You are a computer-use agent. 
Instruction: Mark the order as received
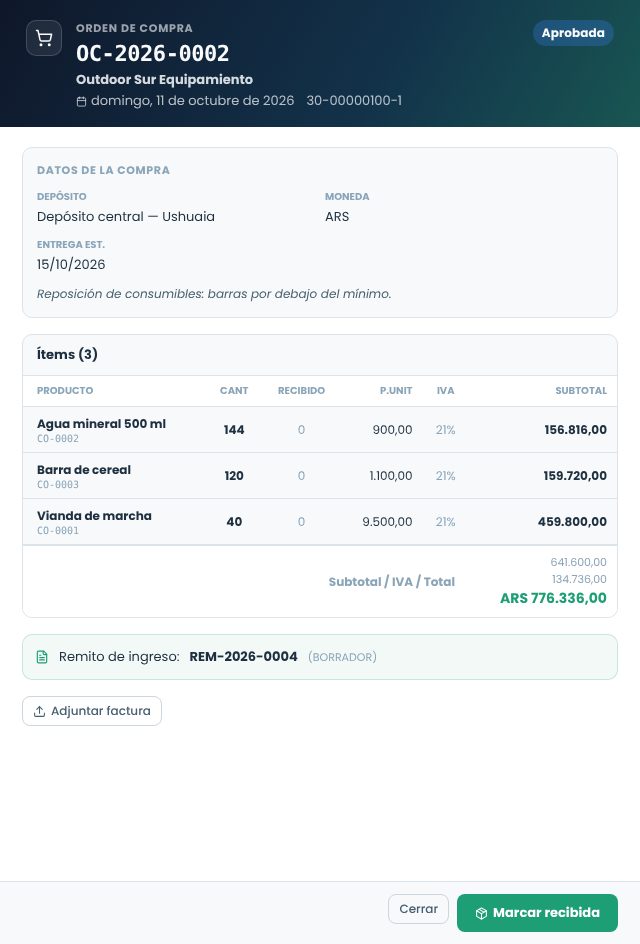pyautogui.click(x=537, y=913)
